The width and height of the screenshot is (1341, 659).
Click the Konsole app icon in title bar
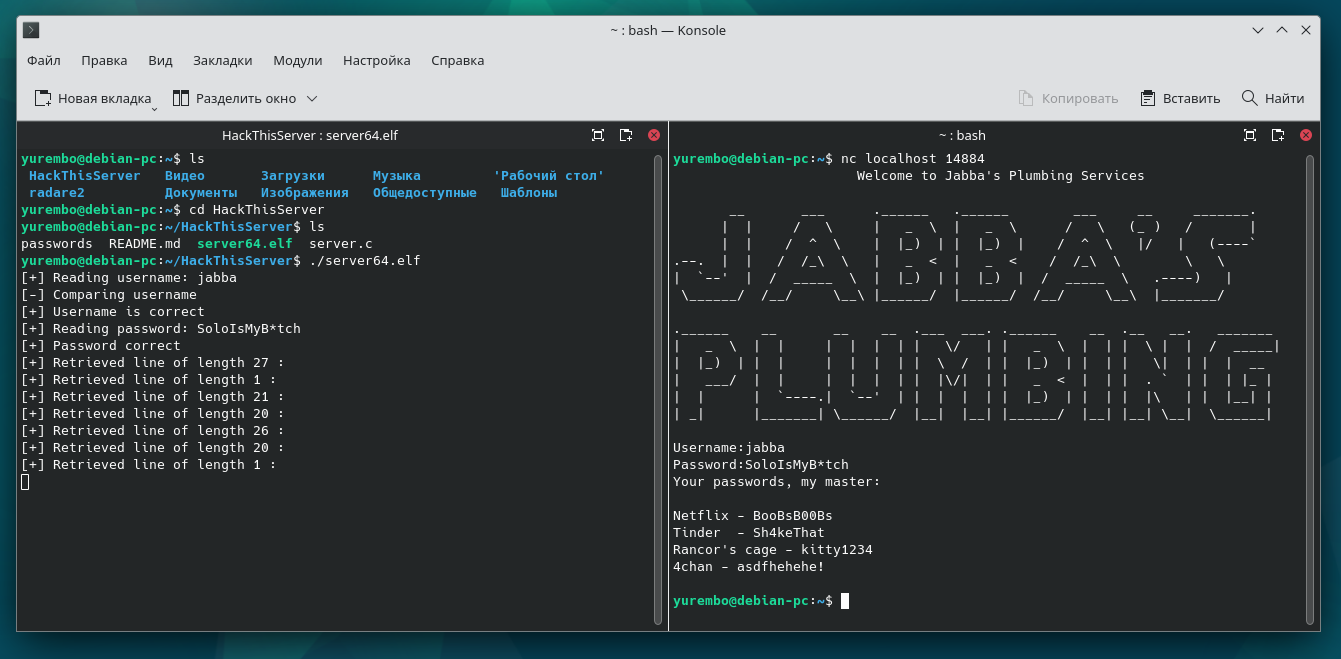pos(31,30)
